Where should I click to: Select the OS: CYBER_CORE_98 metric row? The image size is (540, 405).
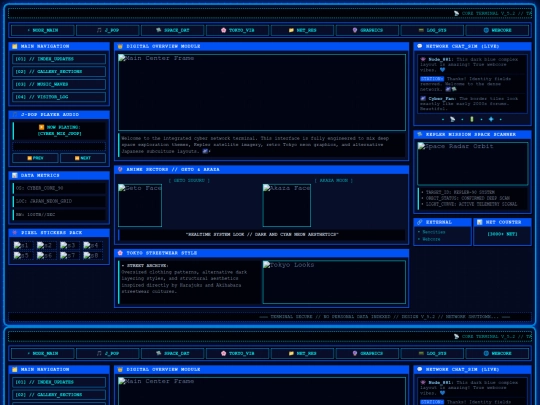click(59, 188)
